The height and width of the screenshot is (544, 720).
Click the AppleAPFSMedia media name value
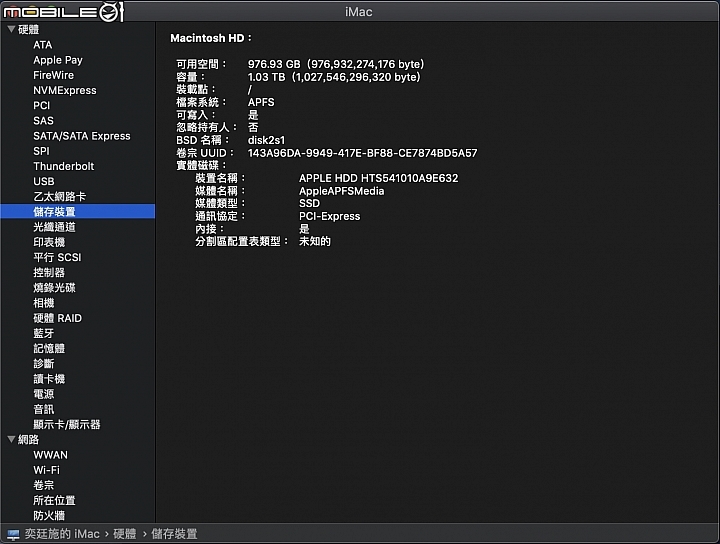(x=342, y=191)
